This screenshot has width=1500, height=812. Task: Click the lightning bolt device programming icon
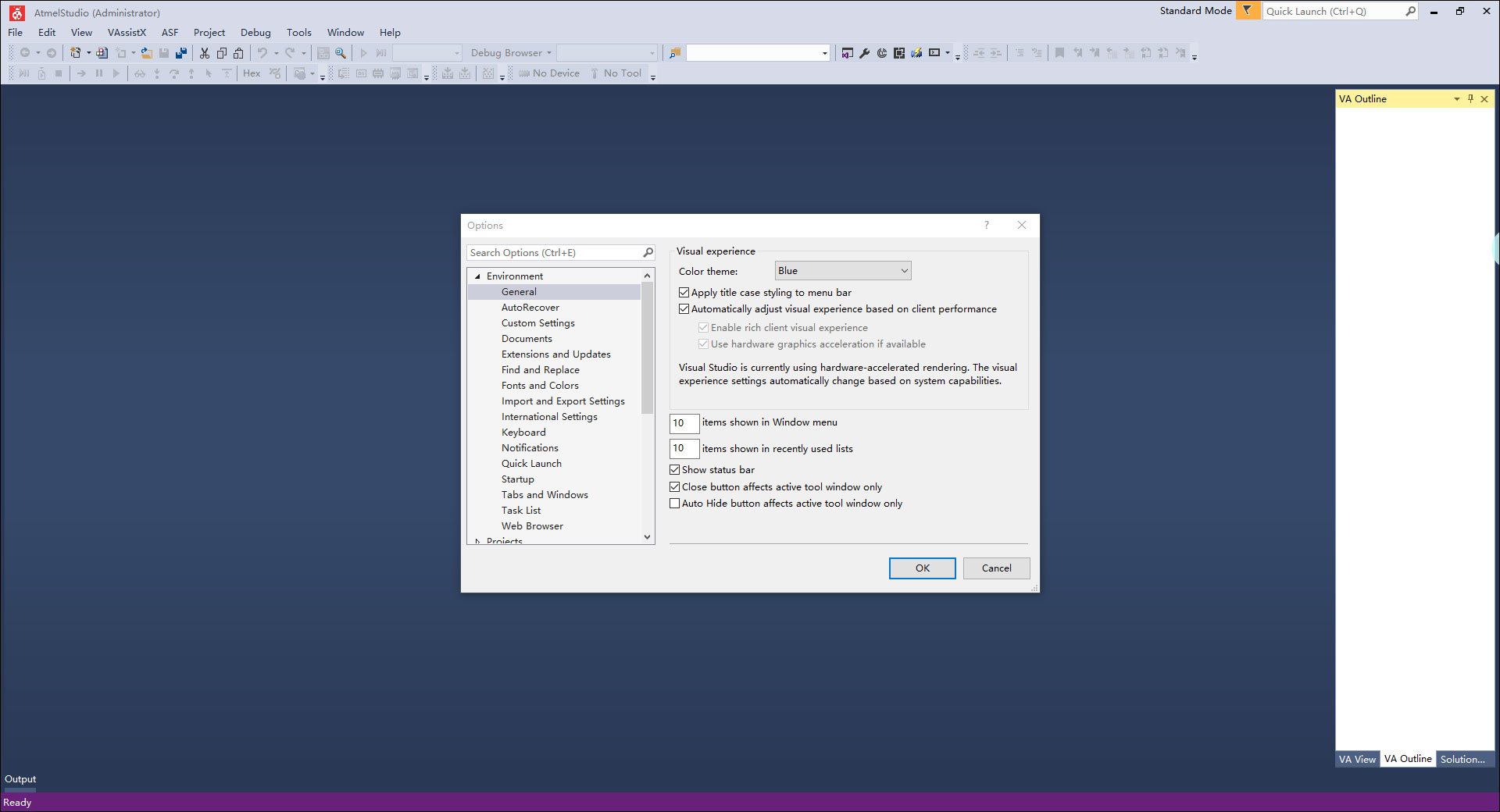(916, 53)
